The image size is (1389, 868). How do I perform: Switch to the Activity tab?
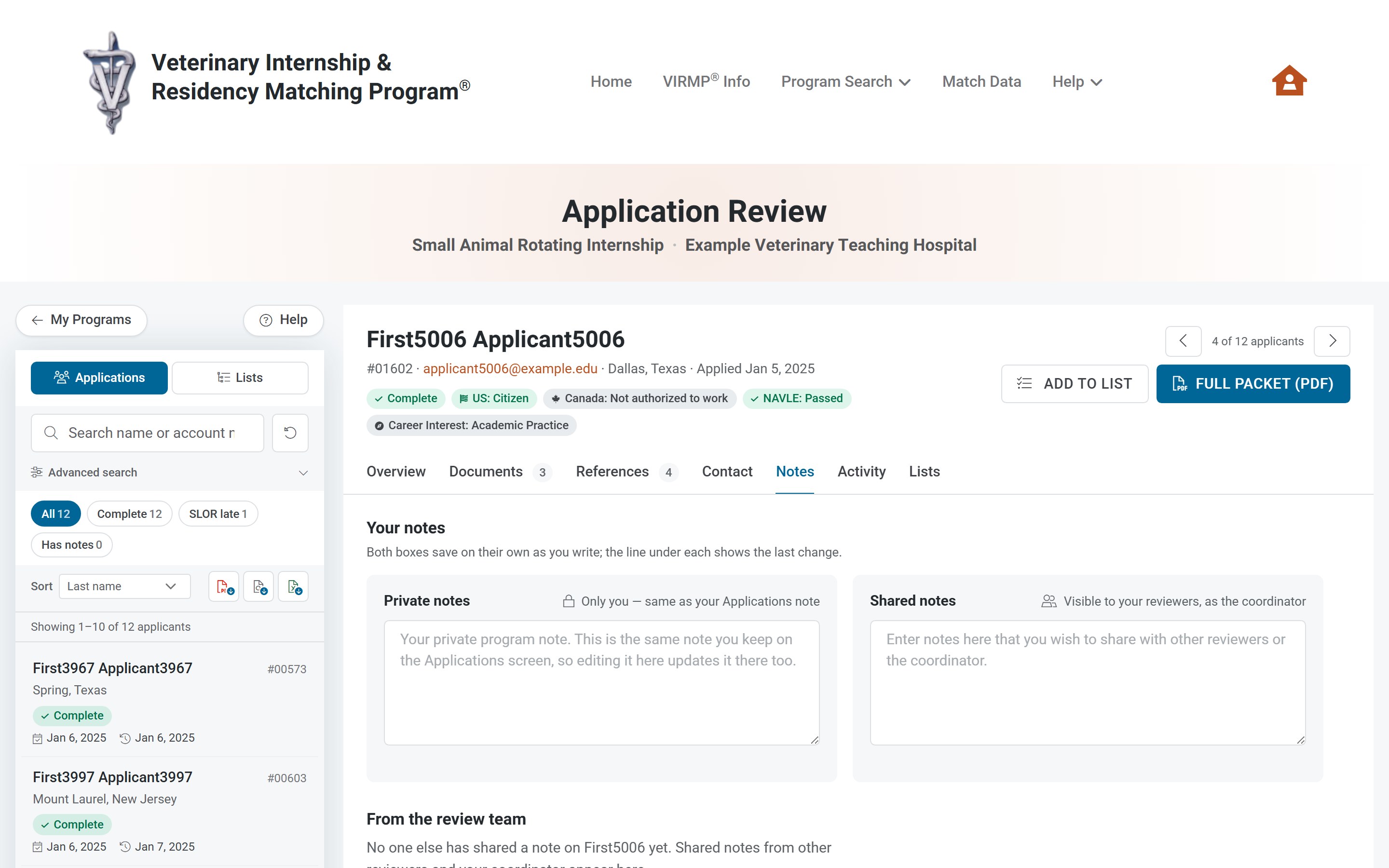[861, 472]
